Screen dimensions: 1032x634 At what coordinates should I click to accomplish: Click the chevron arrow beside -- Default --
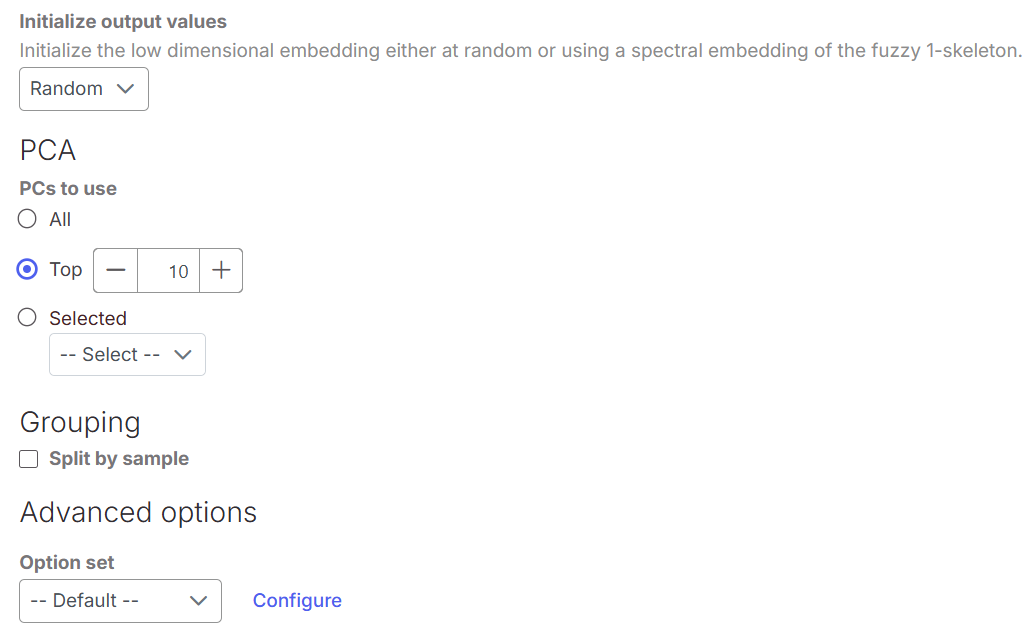pos(198,601)
